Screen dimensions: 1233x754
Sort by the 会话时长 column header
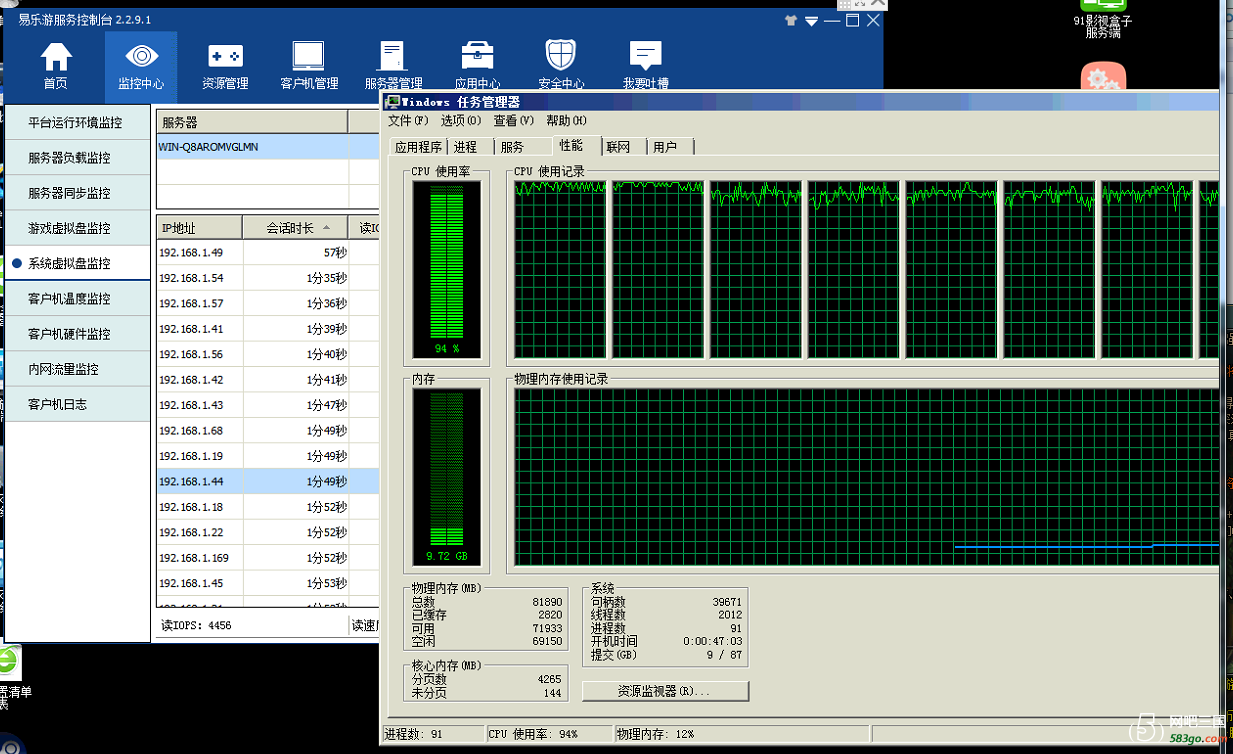tap(295, 228)
